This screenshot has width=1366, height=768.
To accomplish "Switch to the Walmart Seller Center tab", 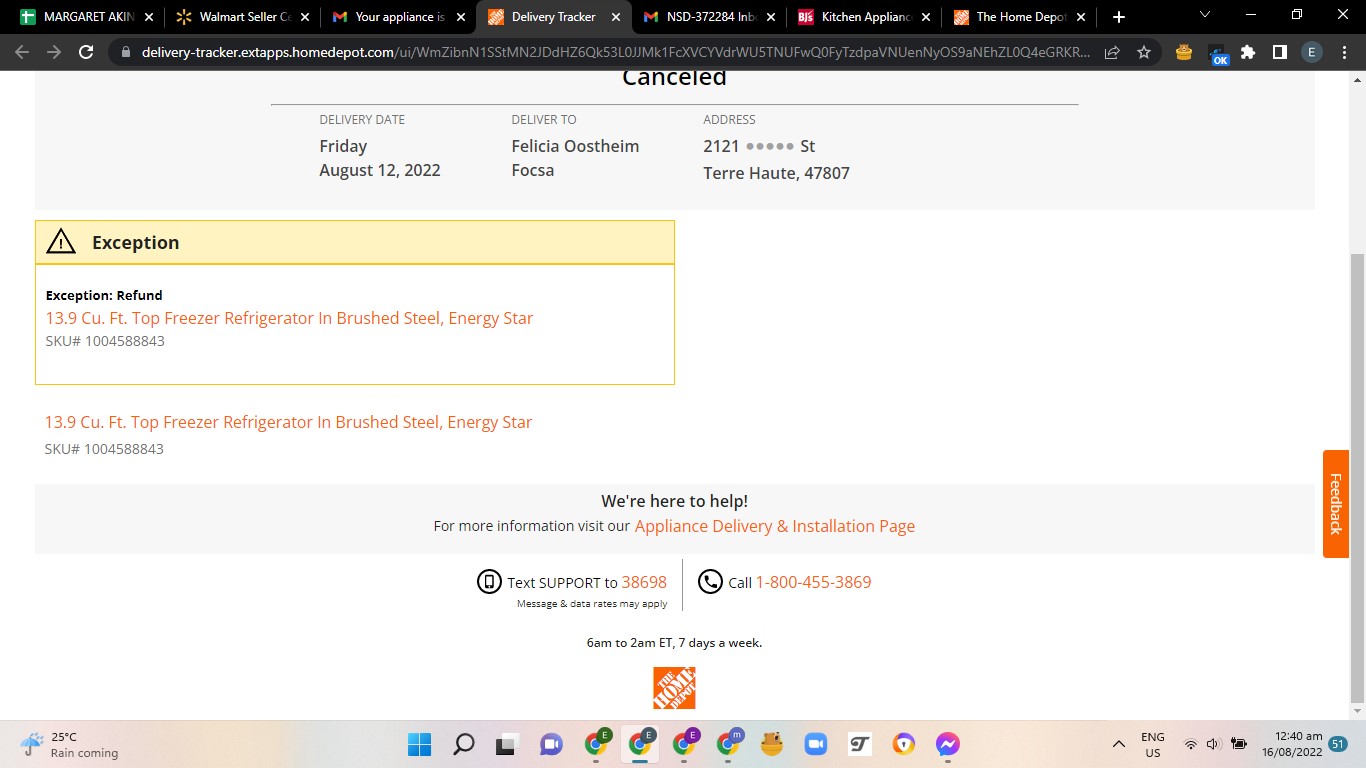I will coord(241,17).
